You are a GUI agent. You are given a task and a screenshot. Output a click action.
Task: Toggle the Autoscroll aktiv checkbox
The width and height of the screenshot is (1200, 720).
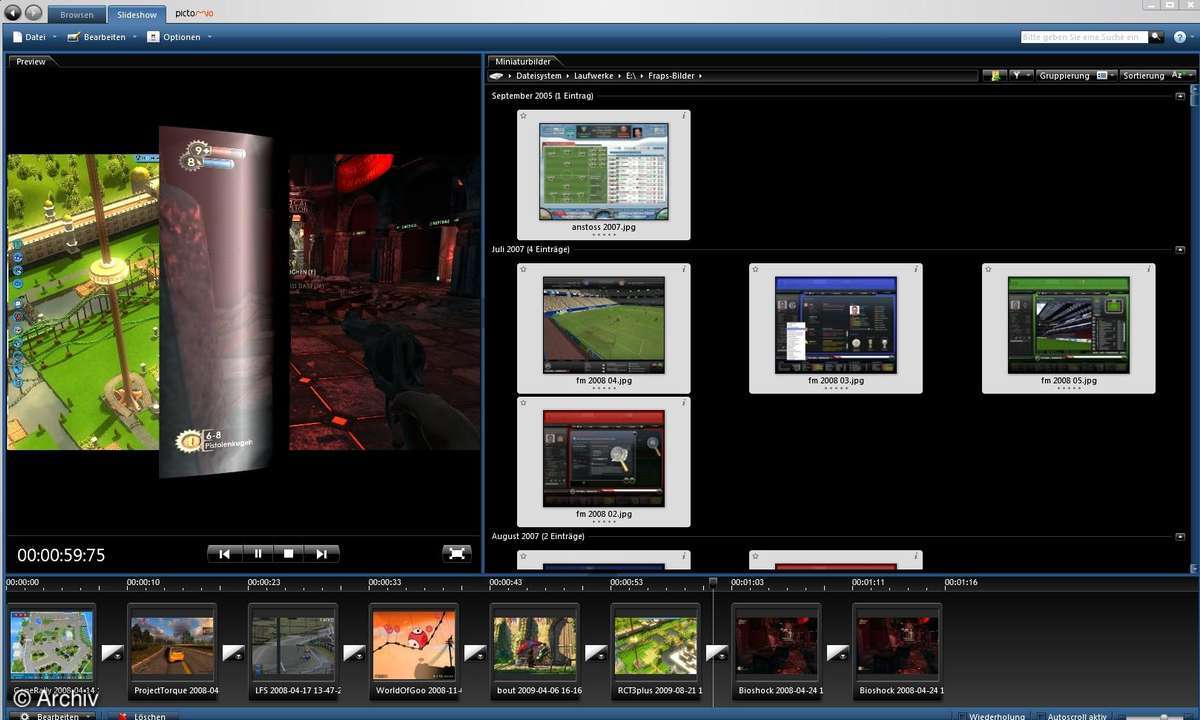tap(1041, 716)
